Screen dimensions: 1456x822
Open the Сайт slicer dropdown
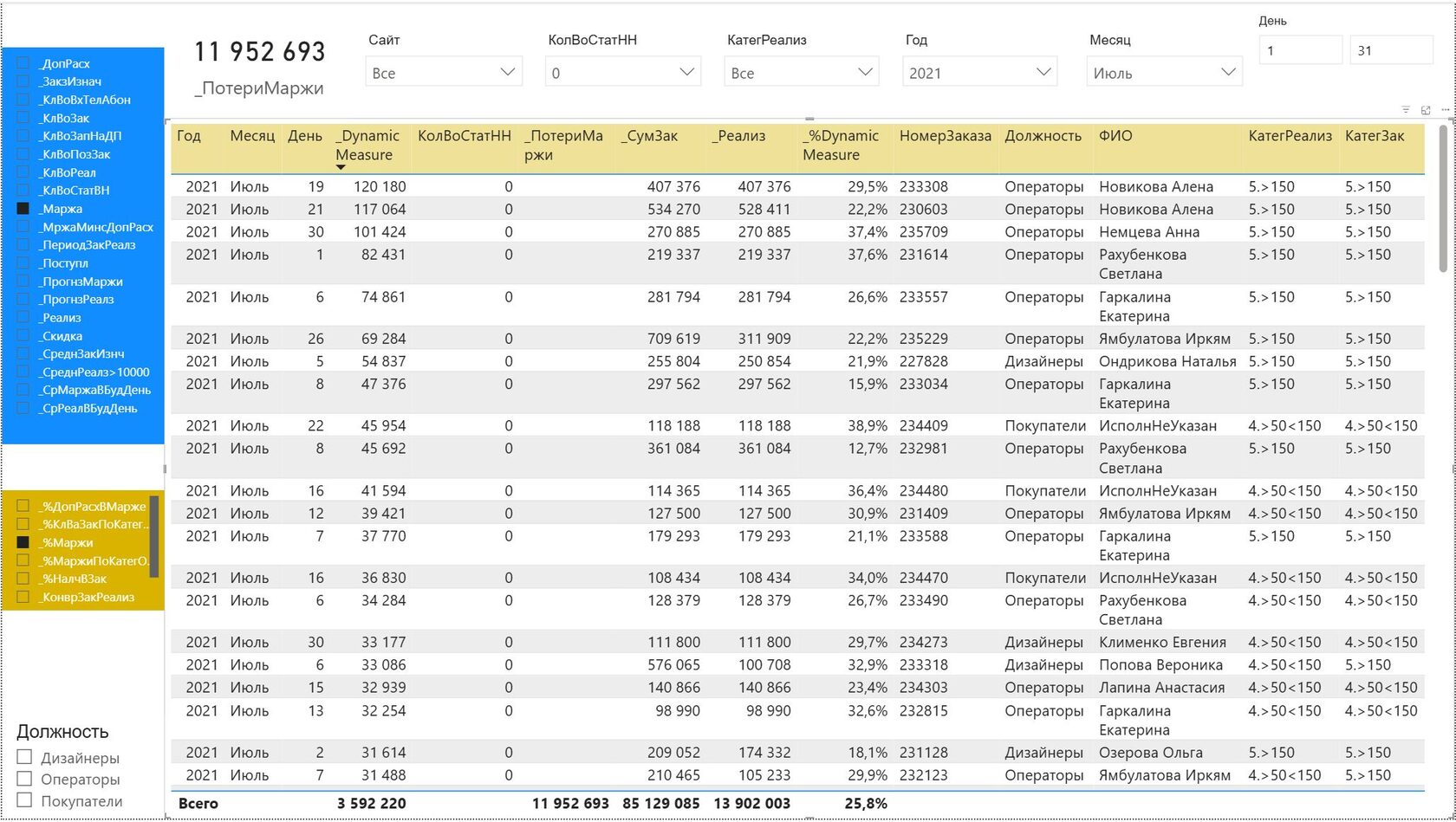click(444, 72)
